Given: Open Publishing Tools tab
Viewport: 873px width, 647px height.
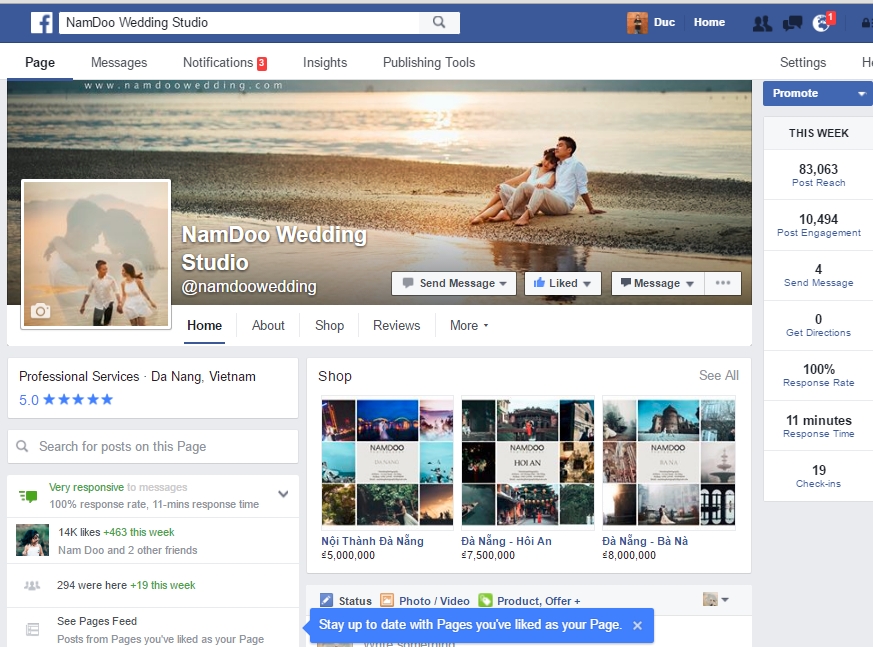Looking at the screenshot, I should pos(429,62).
